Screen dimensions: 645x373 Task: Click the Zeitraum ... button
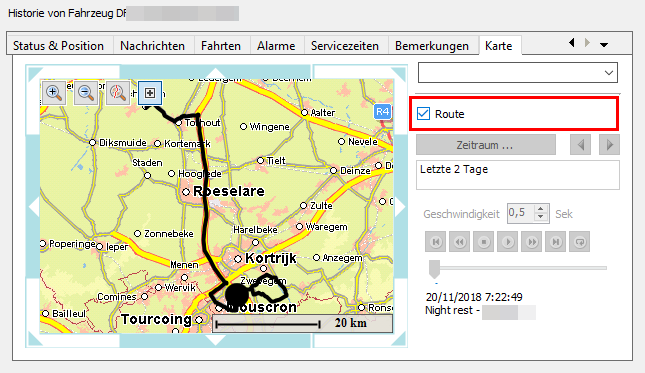(486, 145)
